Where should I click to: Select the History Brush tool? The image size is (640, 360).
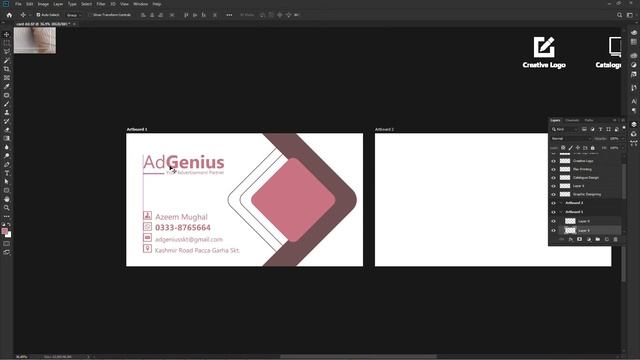point(7,121)
